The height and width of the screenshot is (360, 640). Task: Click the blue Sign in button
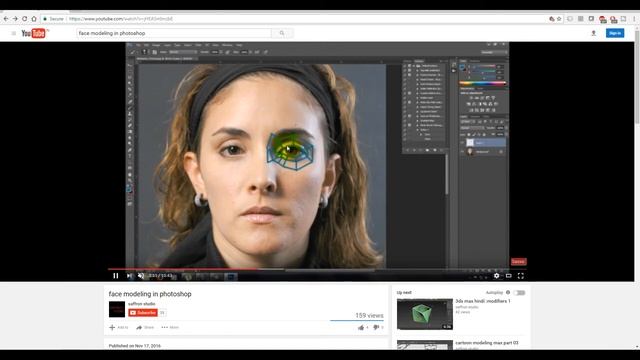pyautogui.click(x=615, y=33)
